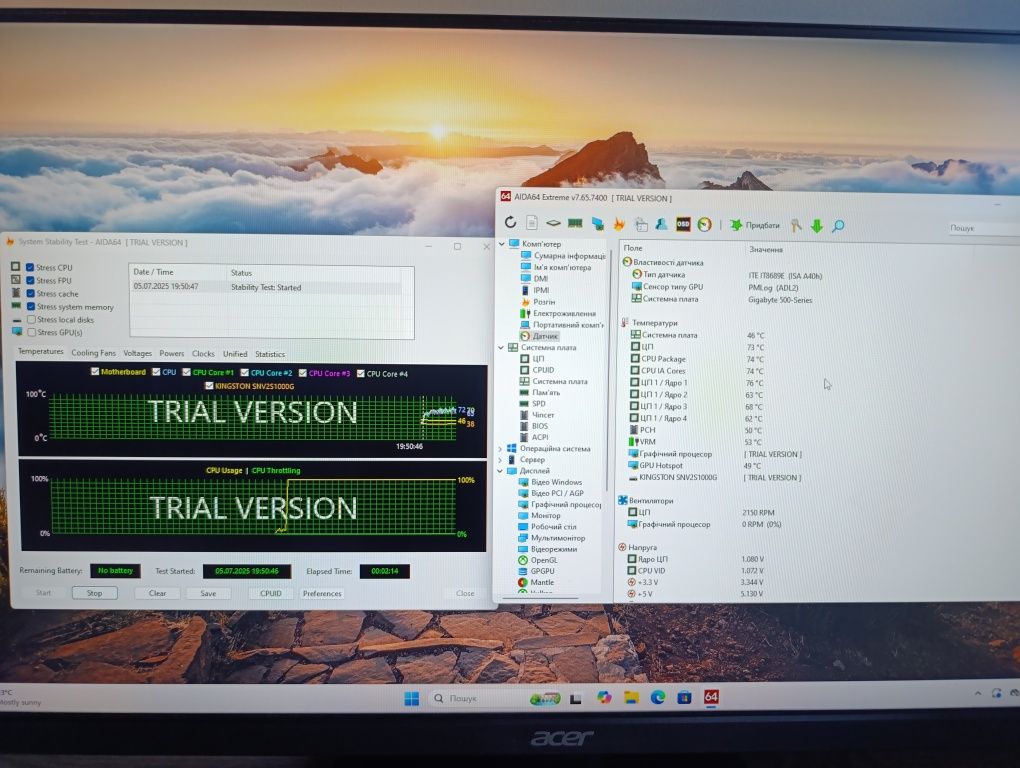Screen dimensions: 1020x768
Task: Toggle the Stress cache checkbox
Action: (x=30, y=293)
